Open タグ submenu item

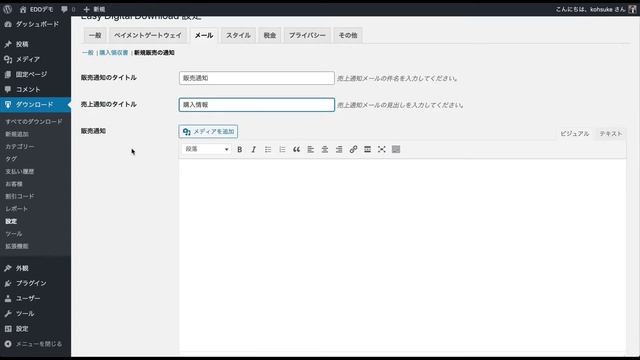(x=11, y=159)
